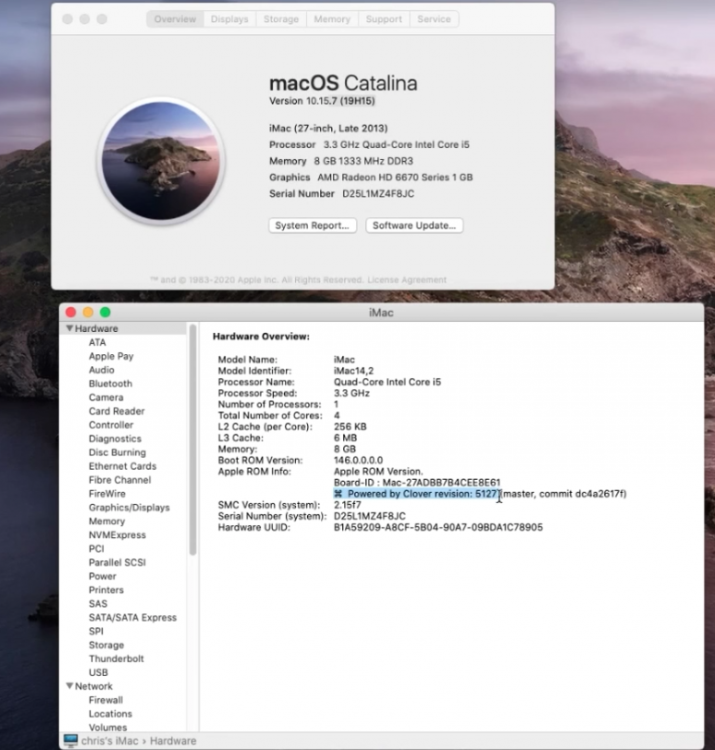Screen dimensions: 715x750
Task: Open the Support tab
Action: 384,19
